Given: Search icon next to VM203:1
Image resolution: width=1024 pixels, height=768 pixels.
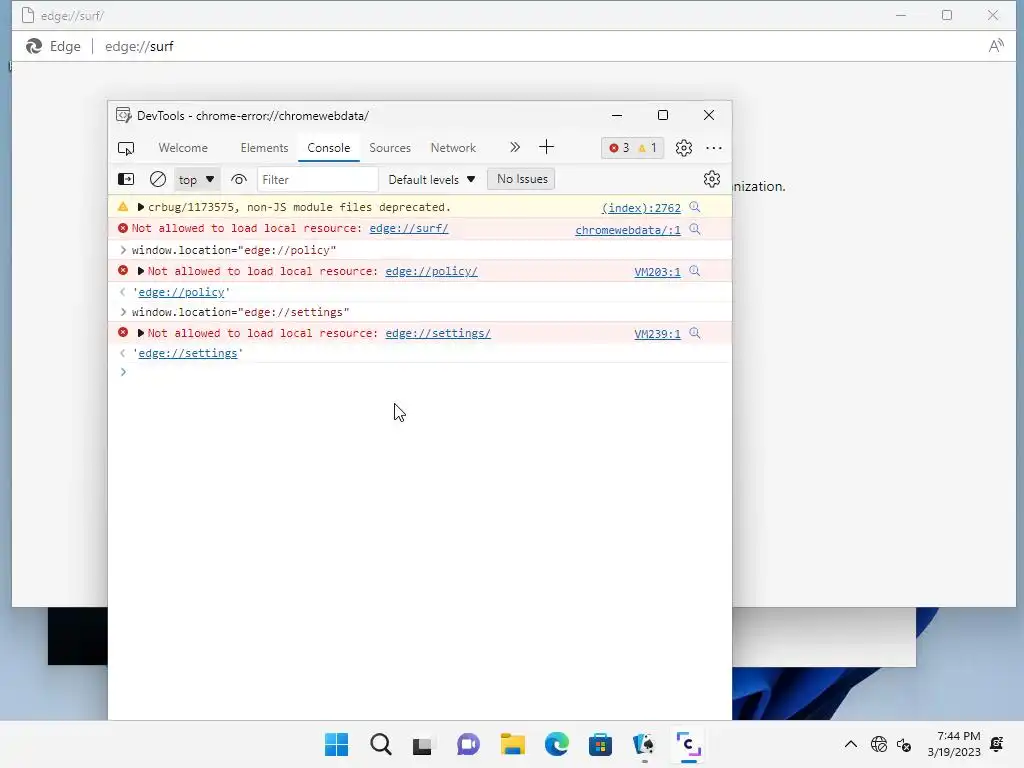Looking at the screenshot, I should coord(695,271).
